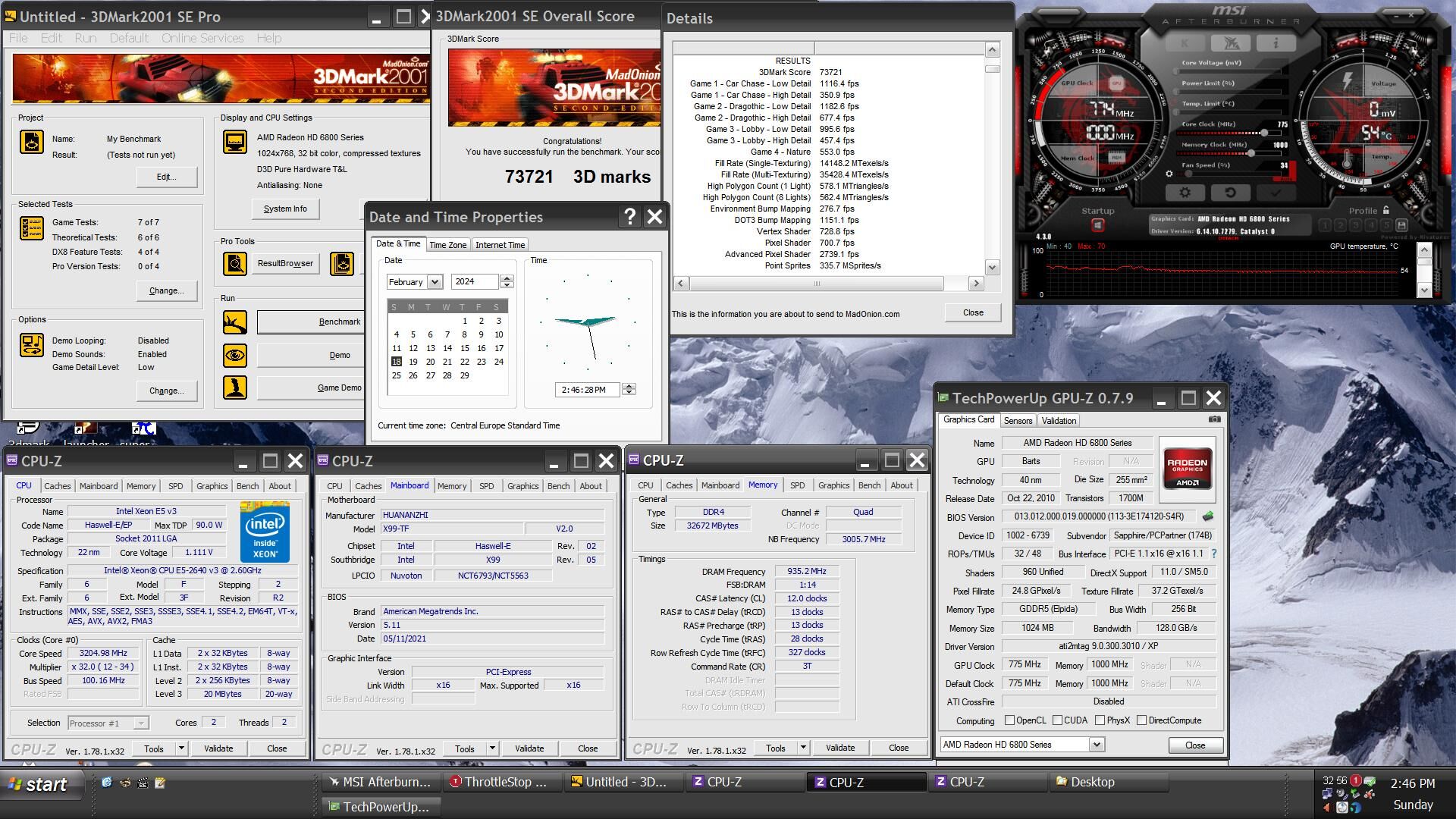The height and width of the screenshot is (819, 1456).
Task: Open the Online Services menu in 3DMark2001
Action: (202, 38)
